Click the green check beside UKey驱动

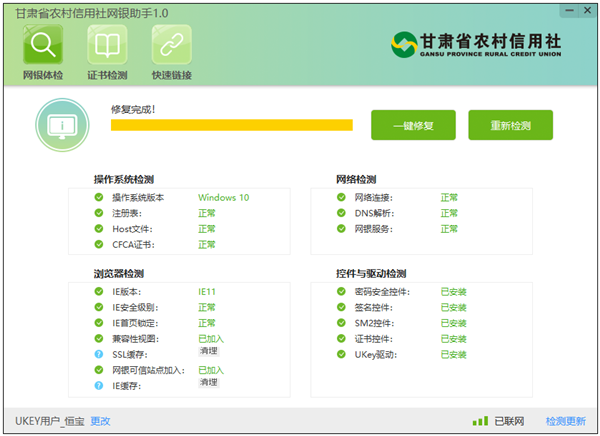click(341, 354)
